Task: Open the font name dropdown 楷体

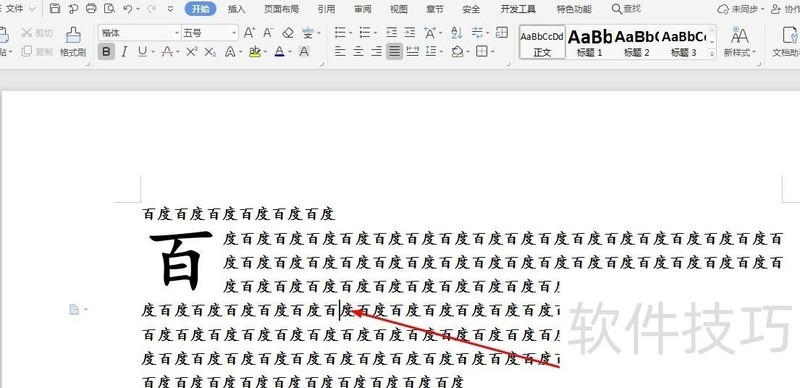Action: click(x=140, y=33)
